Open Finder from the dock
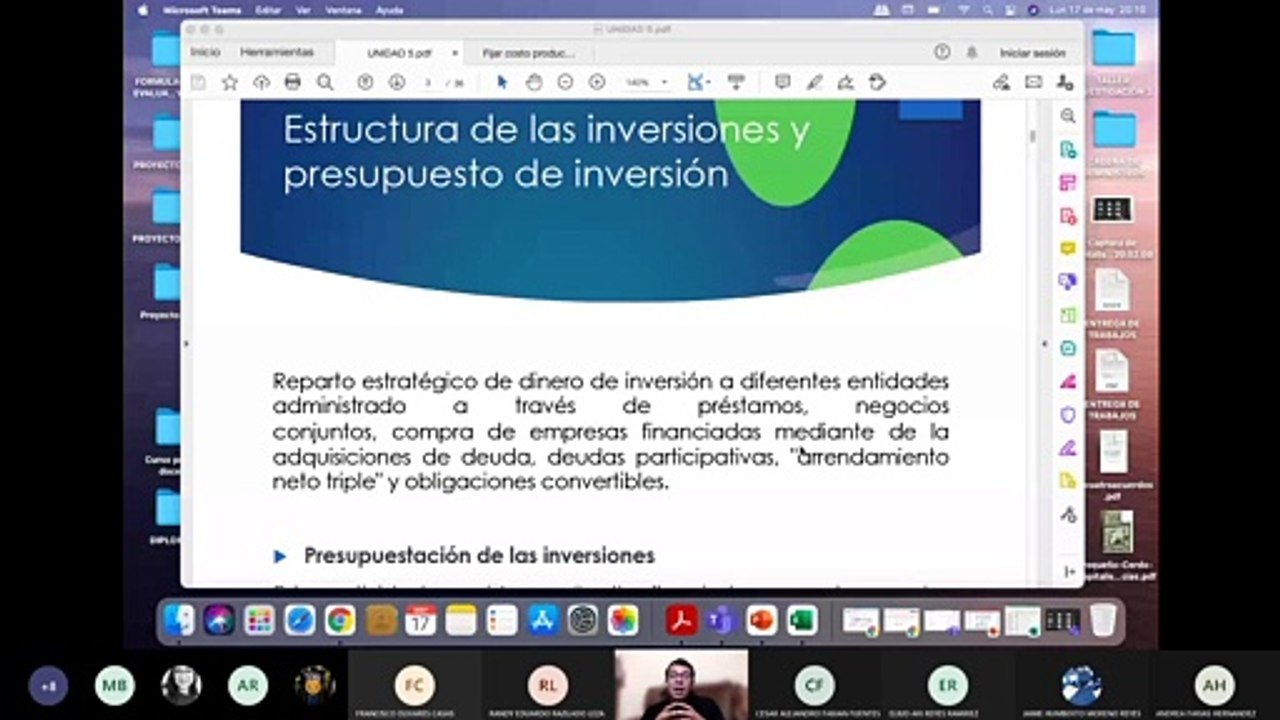Image resolution: width=1280 pixels, height=720 pixels. pos(180,621)
